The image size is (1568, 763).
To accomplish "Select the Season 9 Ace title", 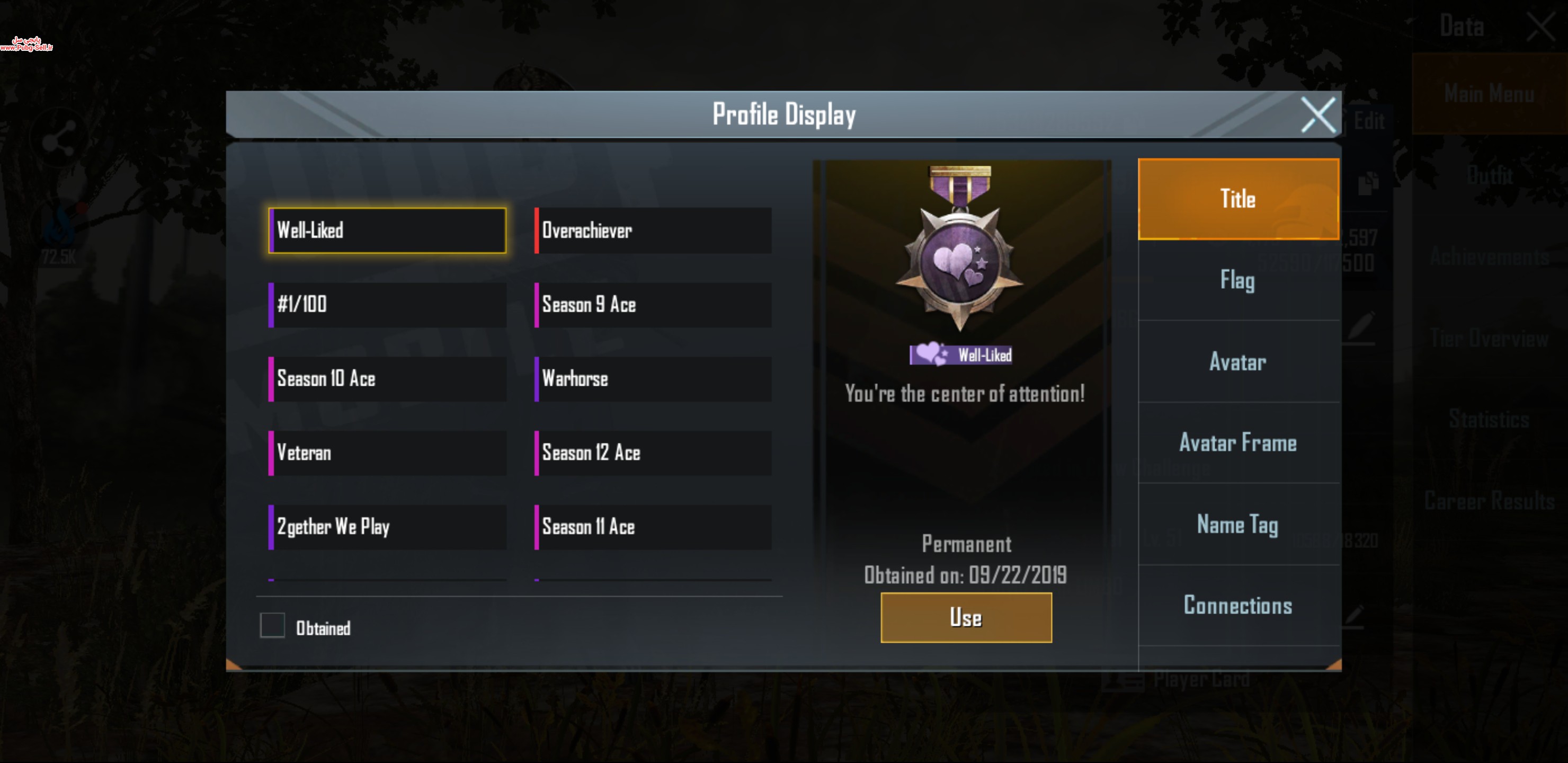I will pyautogui.click(x=653, y=305).
